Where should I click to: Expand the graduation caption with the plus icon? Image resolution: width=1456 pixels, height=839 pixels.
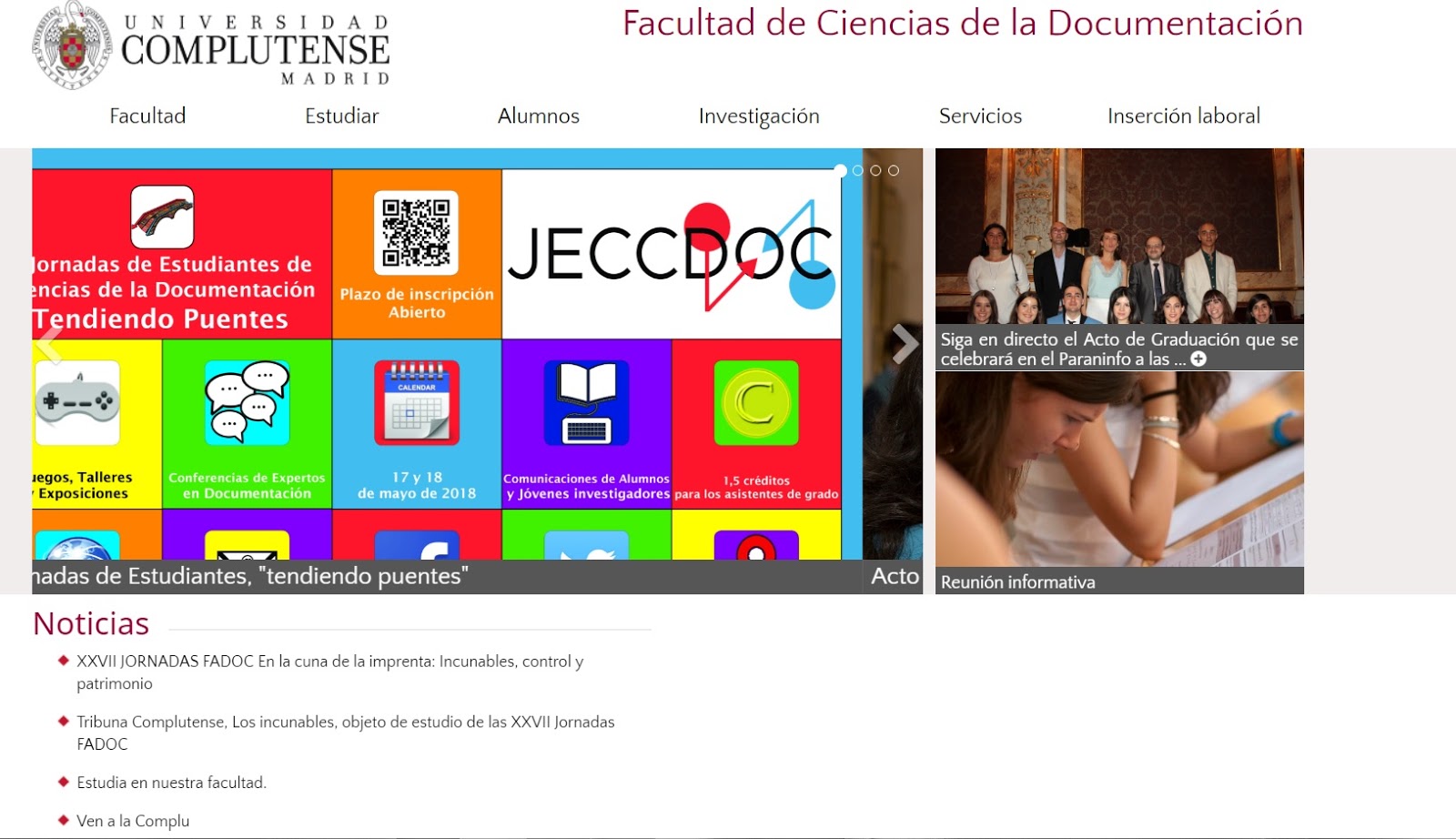[1198, 359]
